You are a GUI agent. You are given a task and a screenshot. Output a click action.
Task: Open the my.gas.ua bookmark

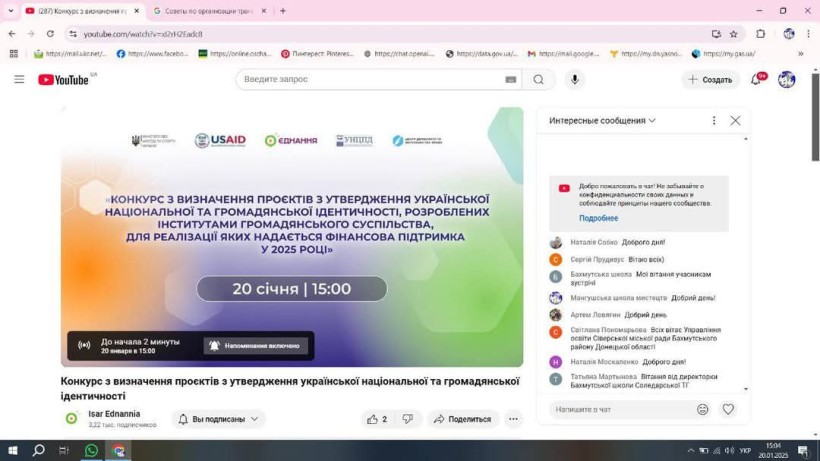click(724, 53)
